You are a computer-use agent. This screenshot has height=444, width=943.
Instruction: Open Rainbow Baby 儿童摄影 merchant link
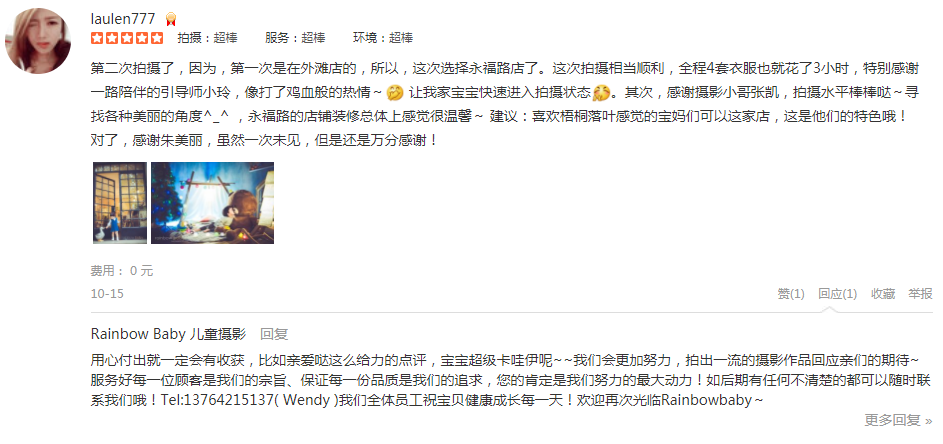168,334
